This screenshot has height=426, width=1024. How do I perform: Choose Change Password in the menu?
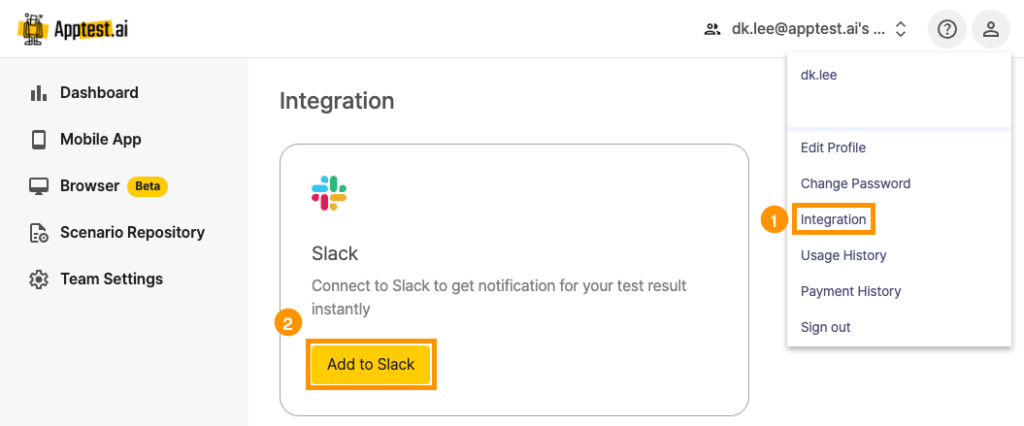click(855, 184)
